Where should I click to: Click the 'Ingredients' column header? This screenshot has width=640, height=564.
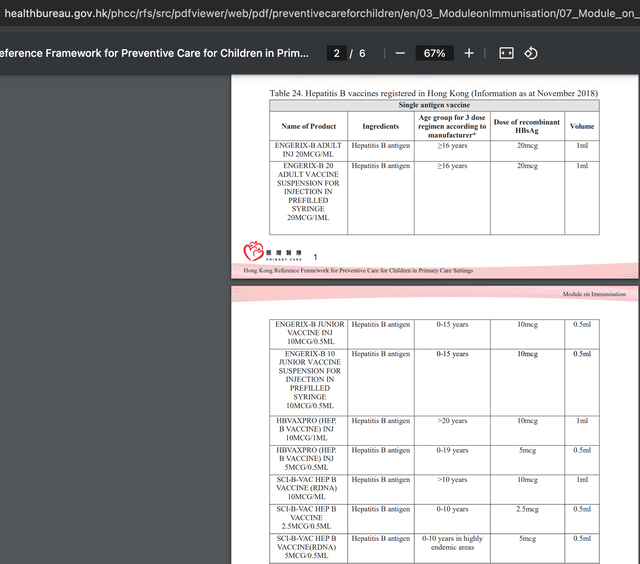point(381,126)
